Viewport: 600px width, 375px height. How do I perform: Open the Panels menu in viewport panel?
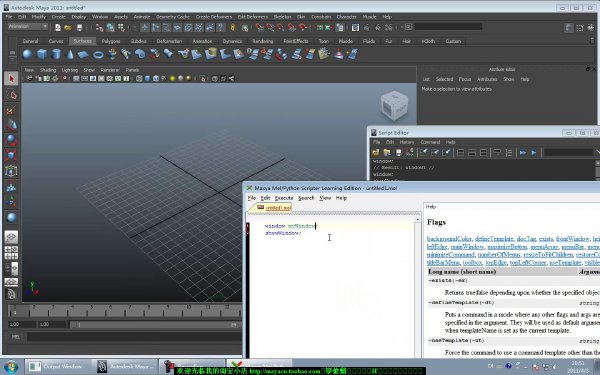coord(132,70)
